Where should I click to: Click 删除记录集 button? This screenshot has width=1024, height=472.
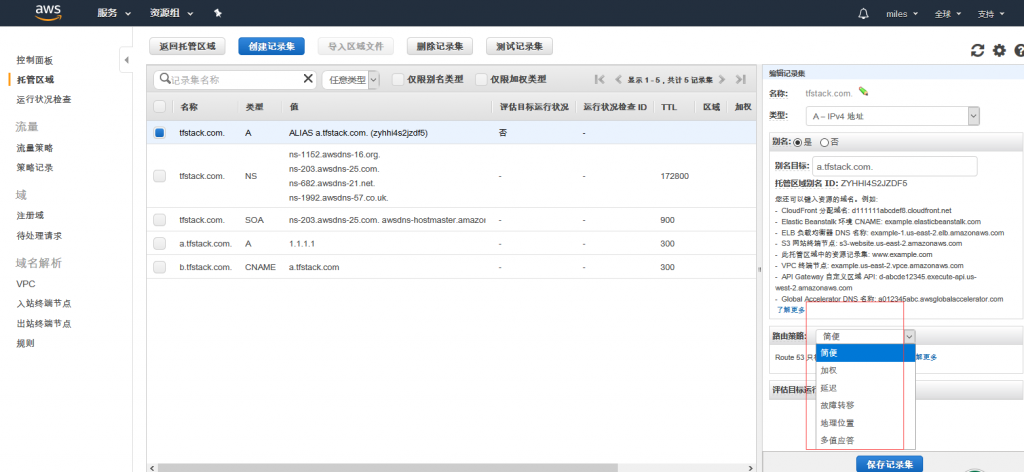tap(440, 46)
